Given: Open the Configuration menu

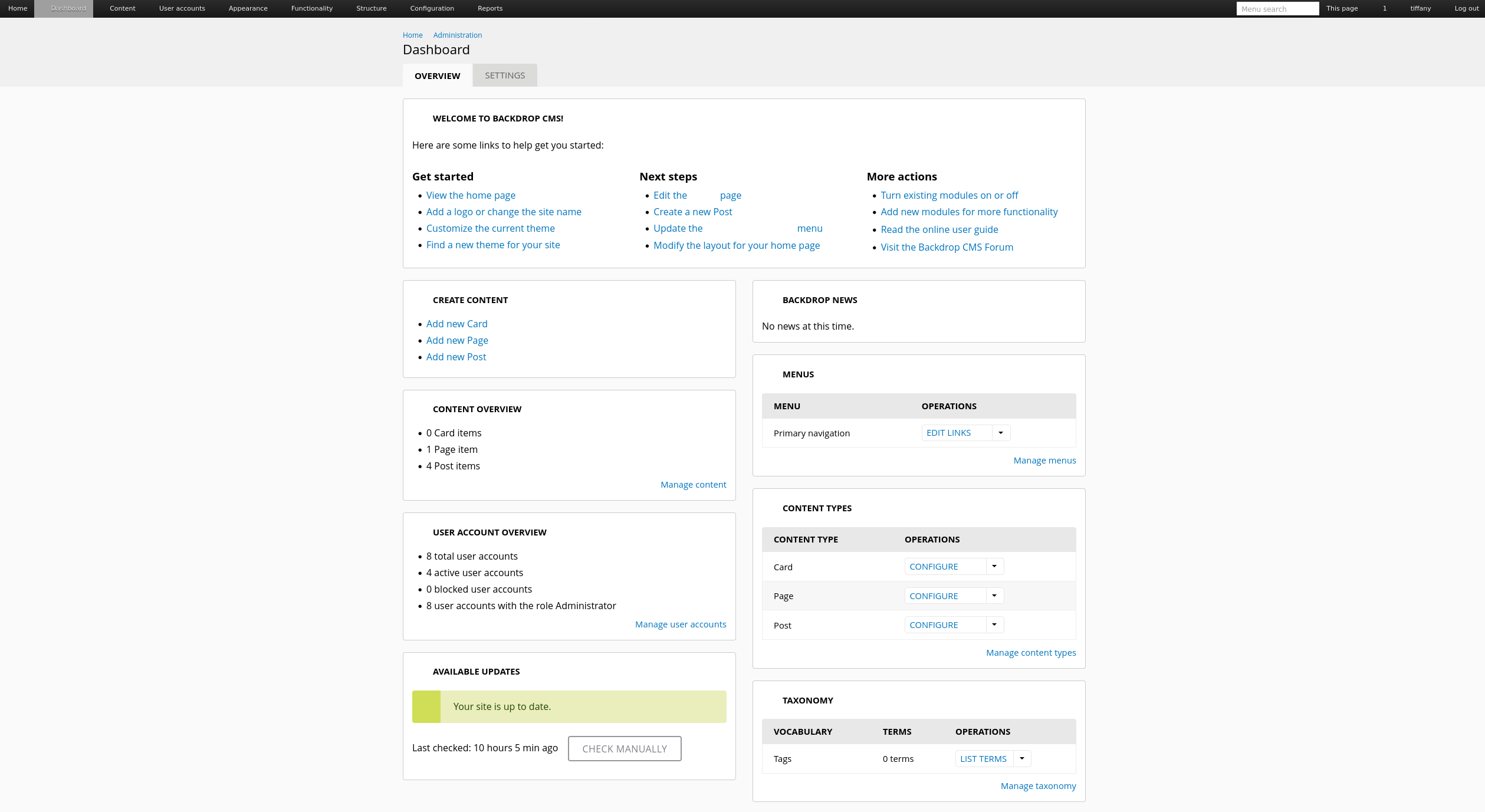Looking at the screenshot, I should [x=432, y=8].
